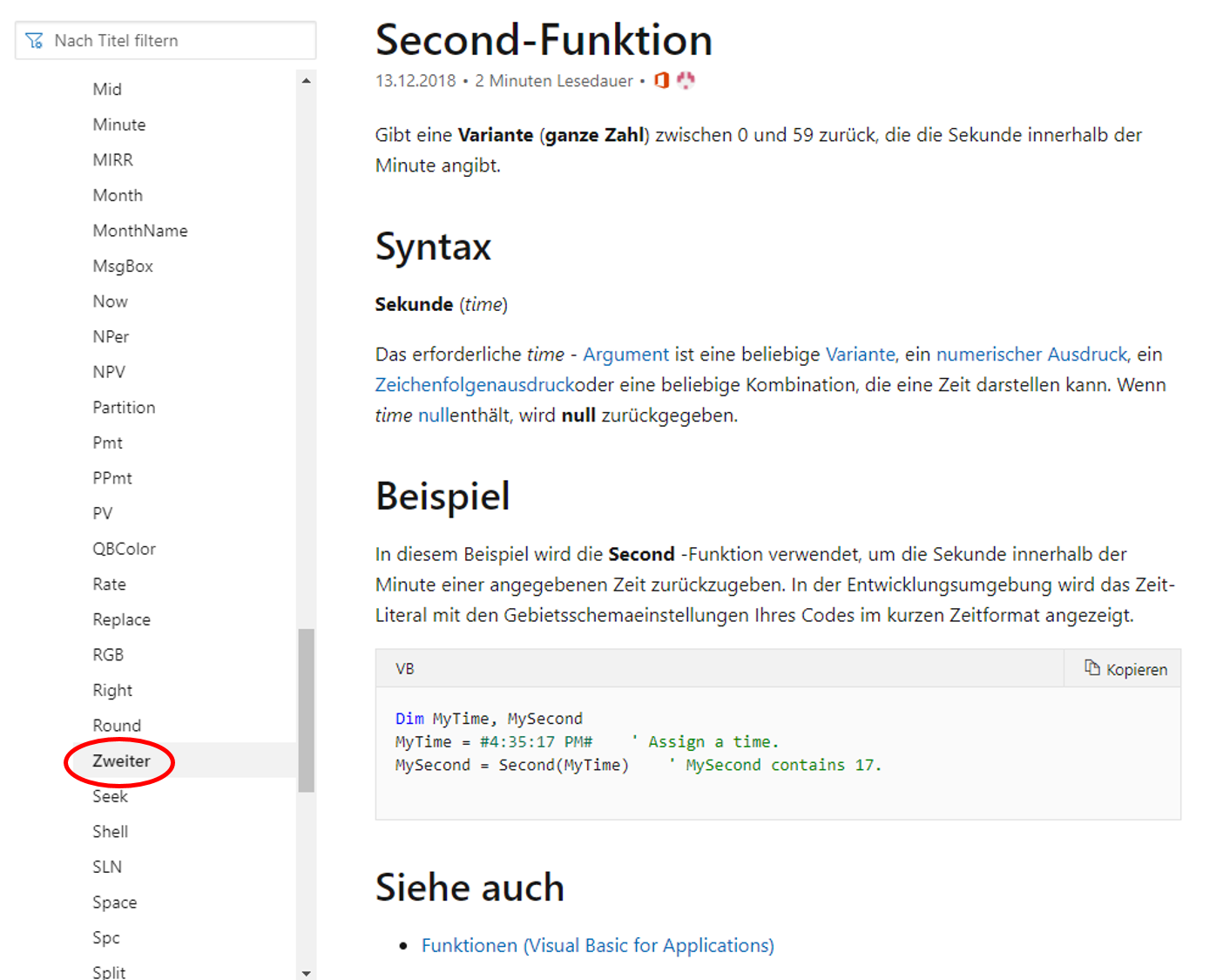1223x980 pixels.
Task: Select Pmt in the function list
Action: 108,443
